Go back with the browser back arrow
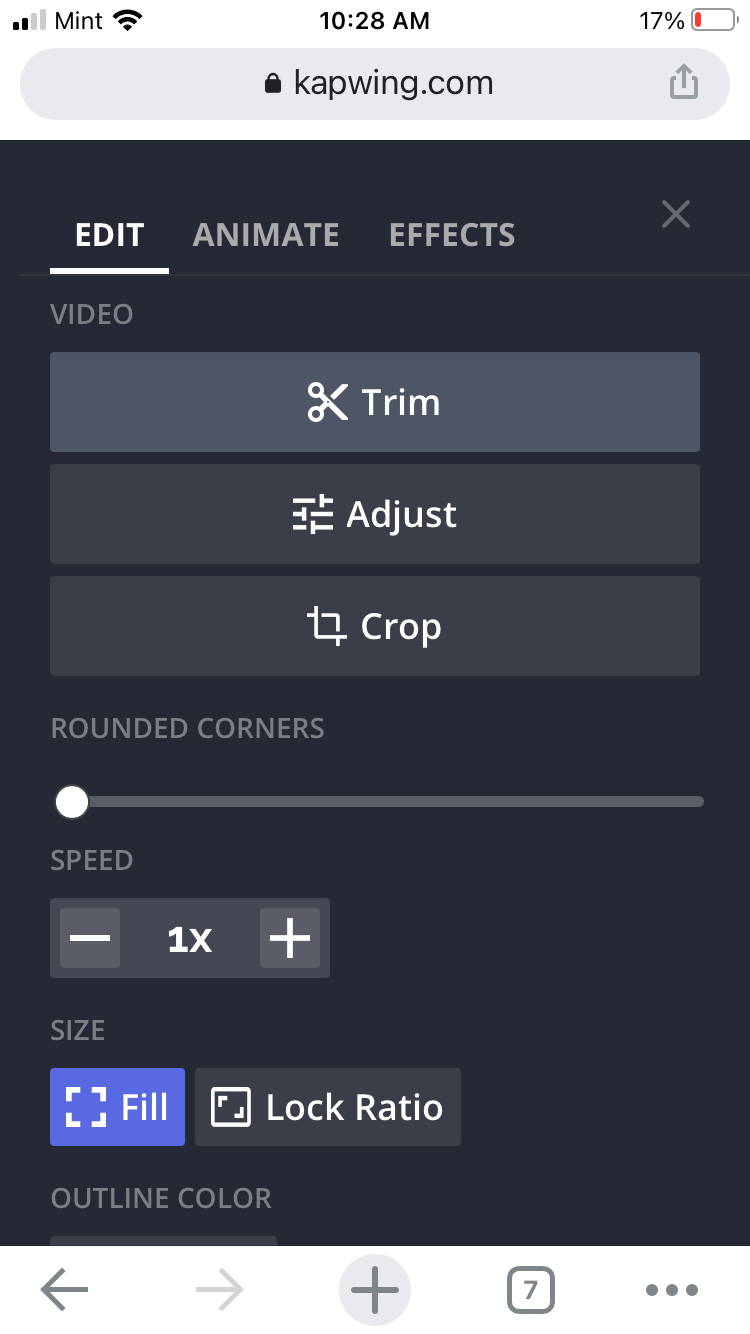The width and height of the screenshot is (750, 1334). [x=65, y=1290]
